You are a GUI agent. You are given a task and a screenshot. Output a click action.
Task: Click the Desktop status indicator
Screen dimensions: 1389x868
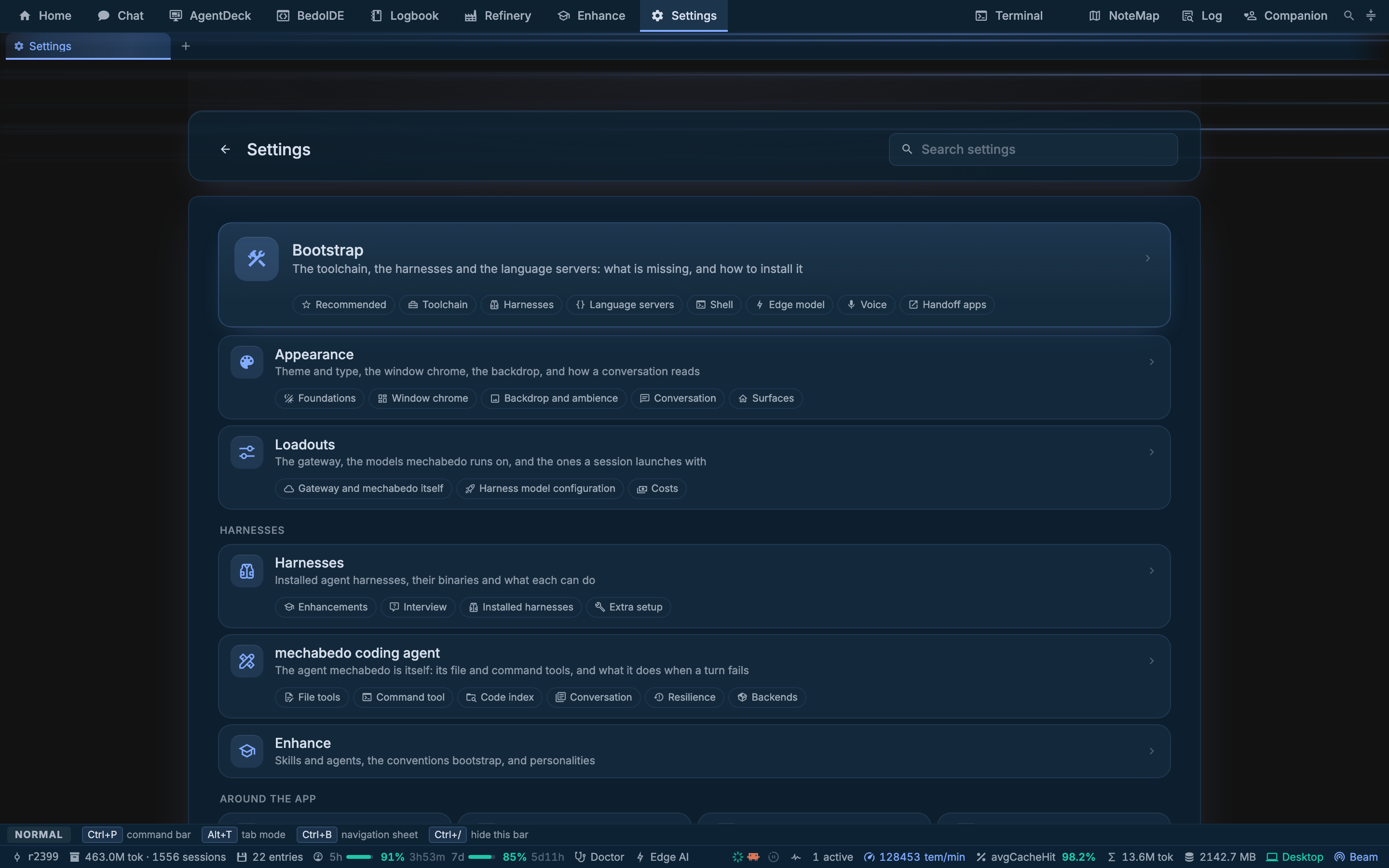tap(1295, 856)
